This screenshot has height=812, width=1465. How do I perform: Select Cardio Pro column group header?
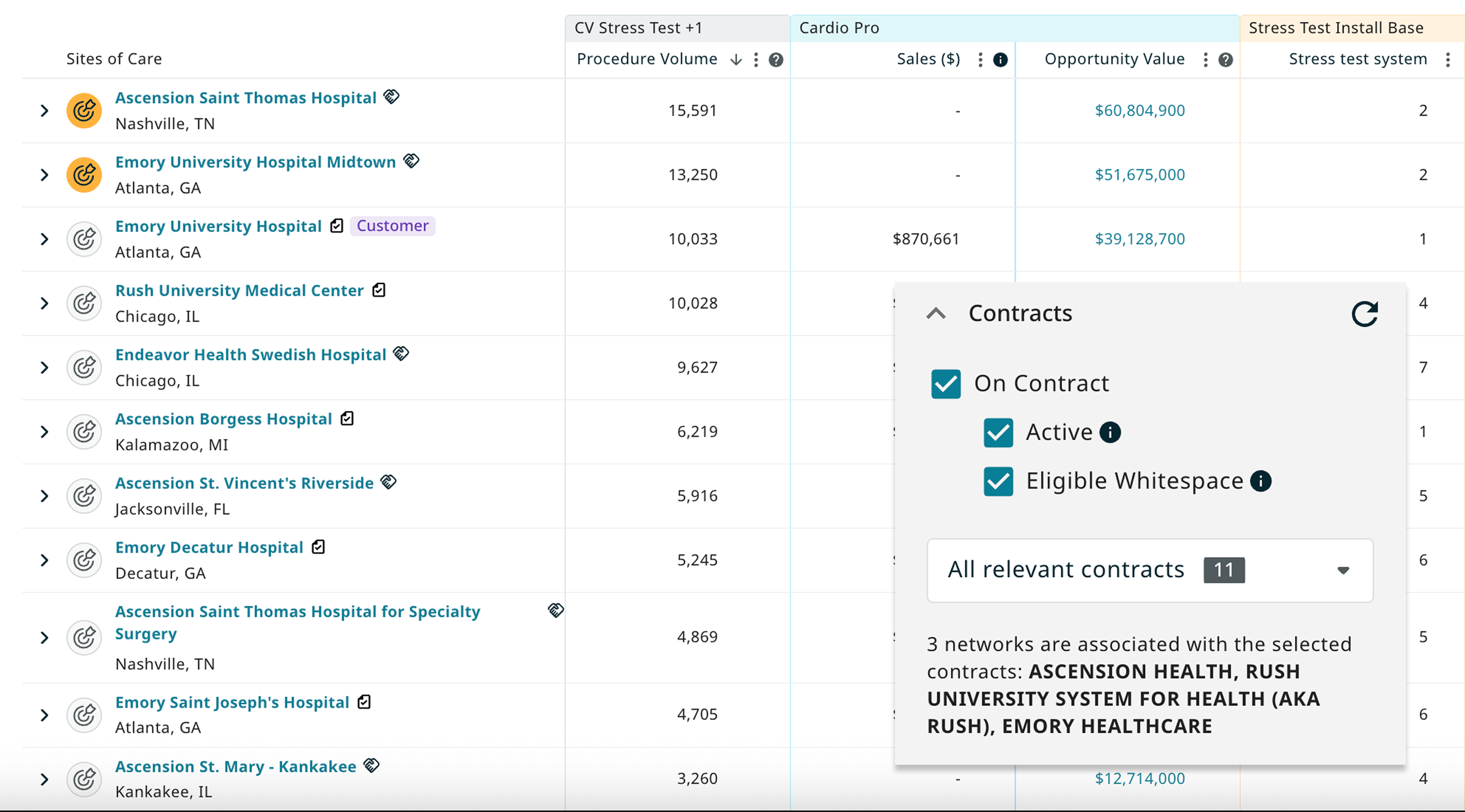point(1015,28)
